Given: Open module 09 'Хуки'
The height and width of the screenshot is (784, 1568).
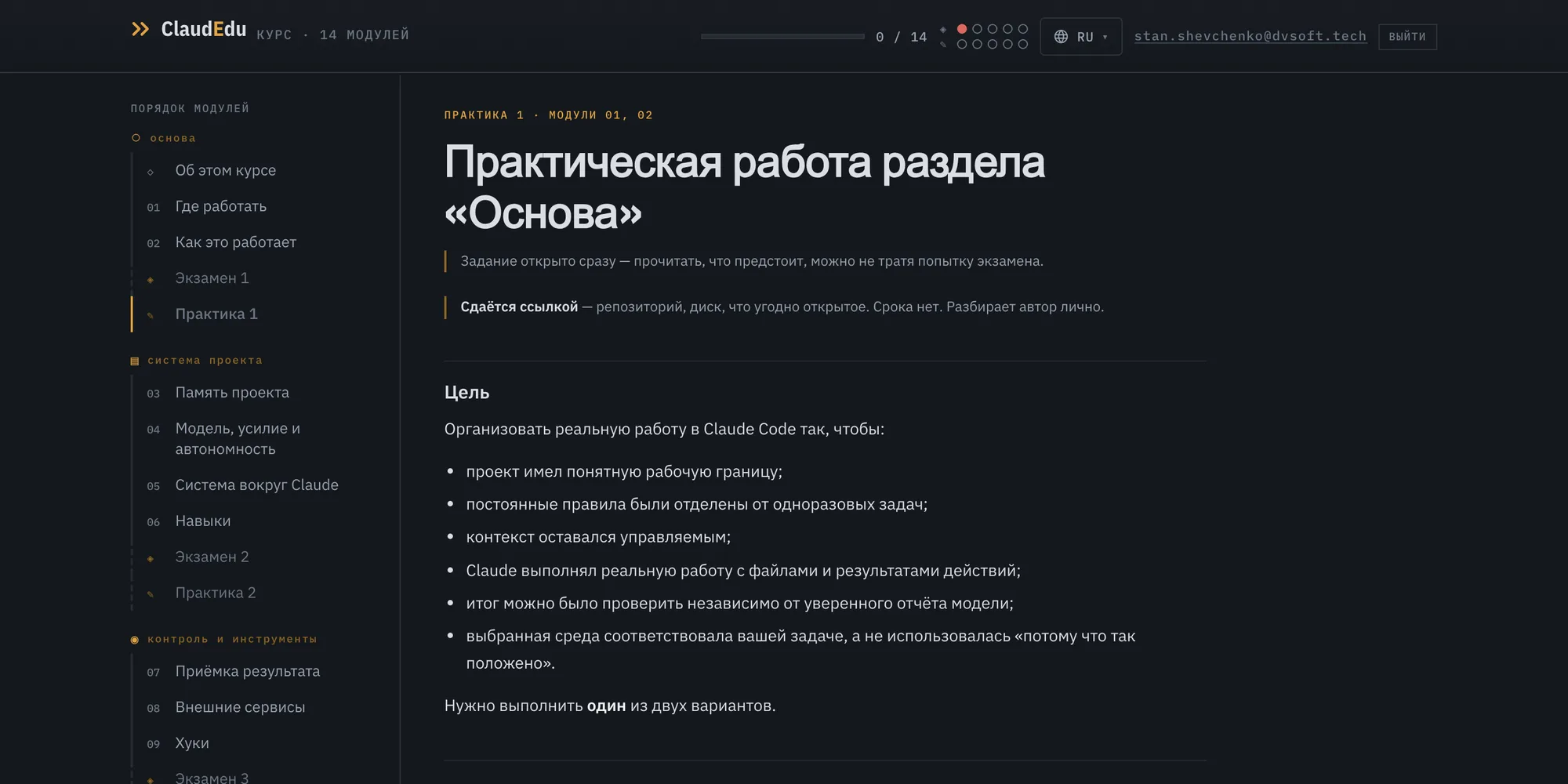Looking at the screenshot, I should 192,744.
